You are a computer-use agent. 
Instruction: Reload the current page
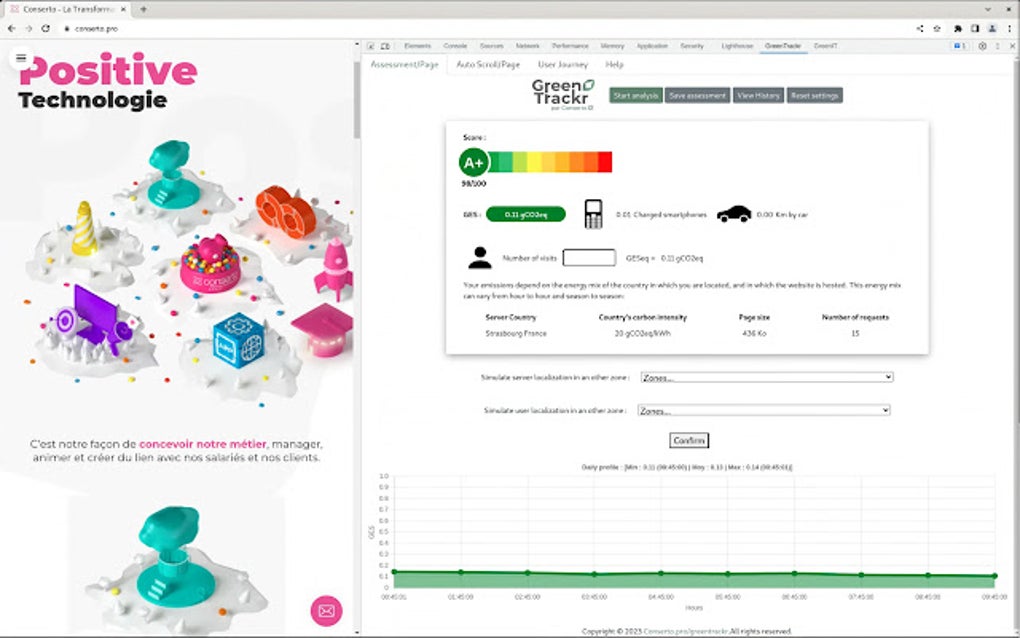[x=46, y=29]
